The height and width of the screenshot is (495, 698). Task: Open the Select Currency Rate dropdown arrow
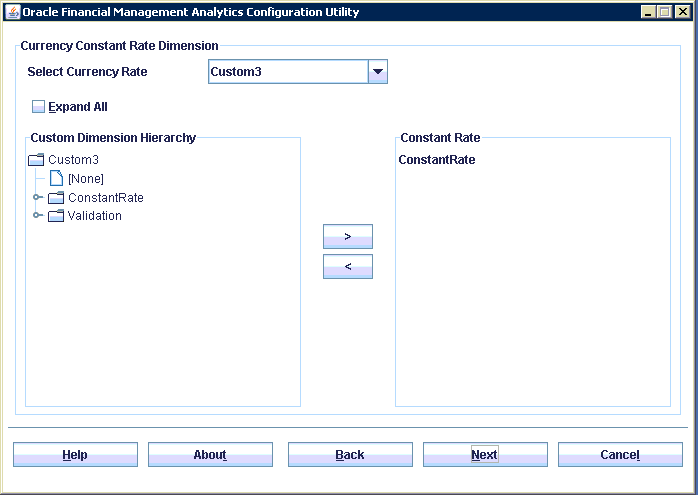pos(378,72)
